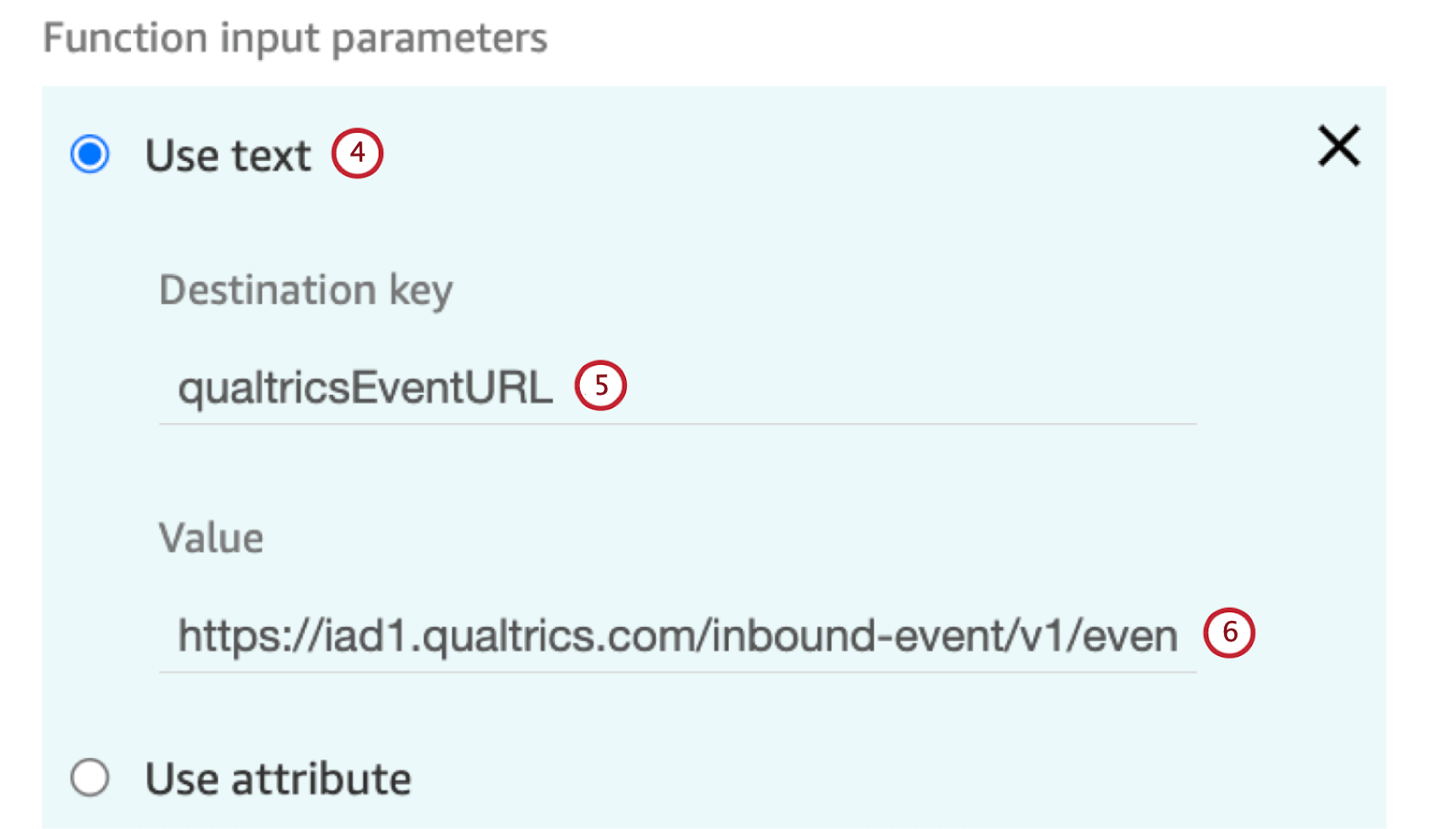The image size is (1456, 829).
Task: Click inside the Value field
Action: click(x=600, y=635)
